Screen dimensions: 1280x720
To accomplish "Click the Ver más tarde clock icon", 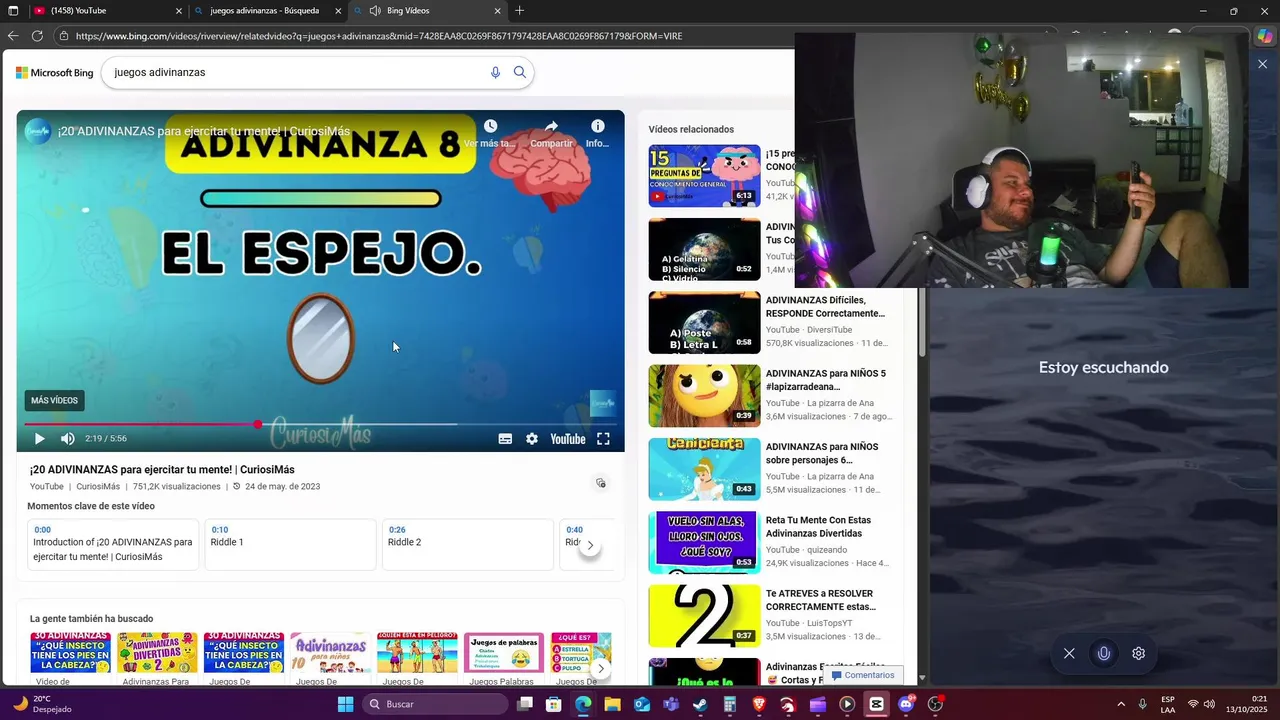I will pyautogui.click(x=490, y=126).
